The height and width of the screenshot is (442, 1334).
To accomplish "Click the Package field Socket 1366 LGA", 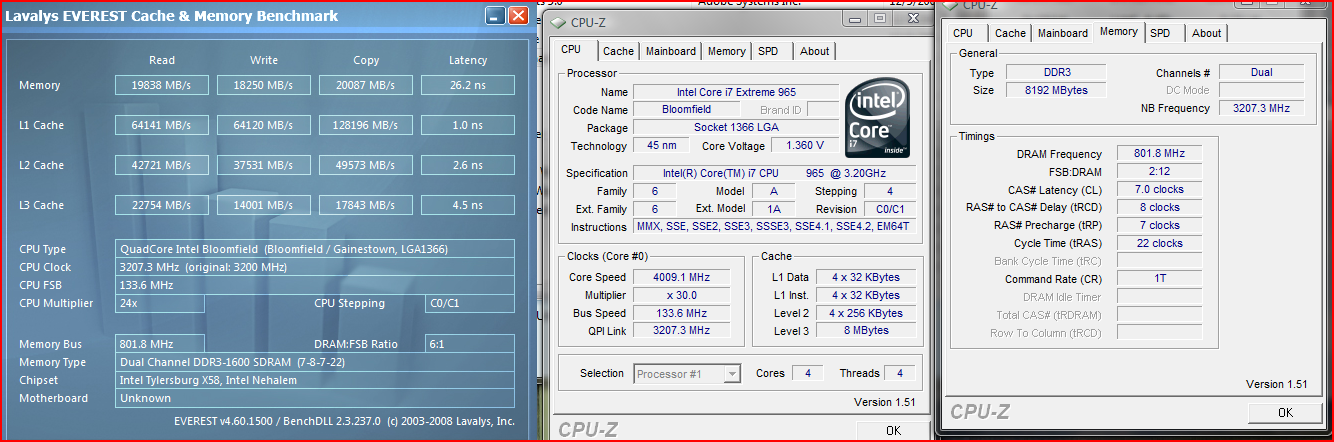I will pos(736,128).
